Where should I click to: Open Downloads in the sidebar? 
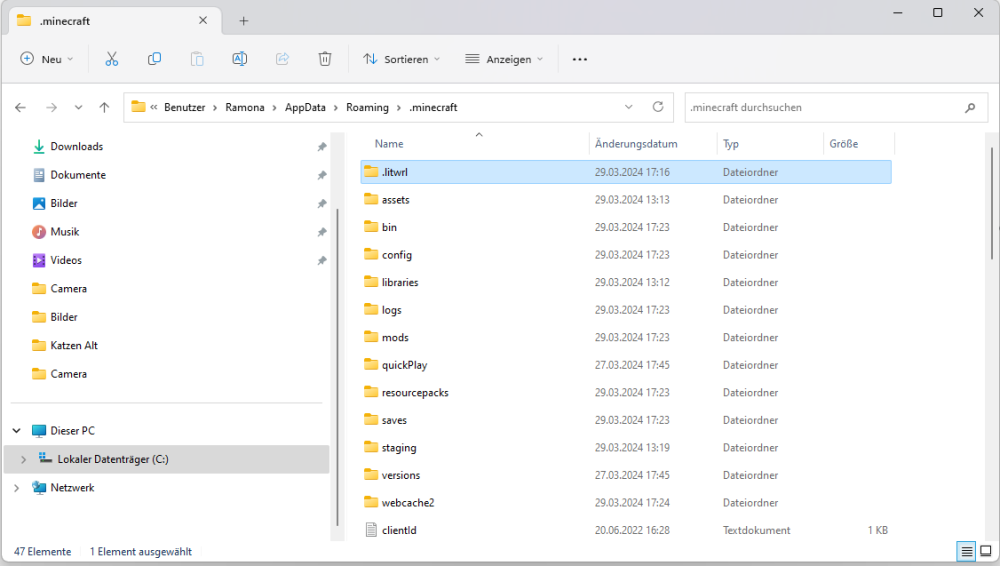[77, 147]
